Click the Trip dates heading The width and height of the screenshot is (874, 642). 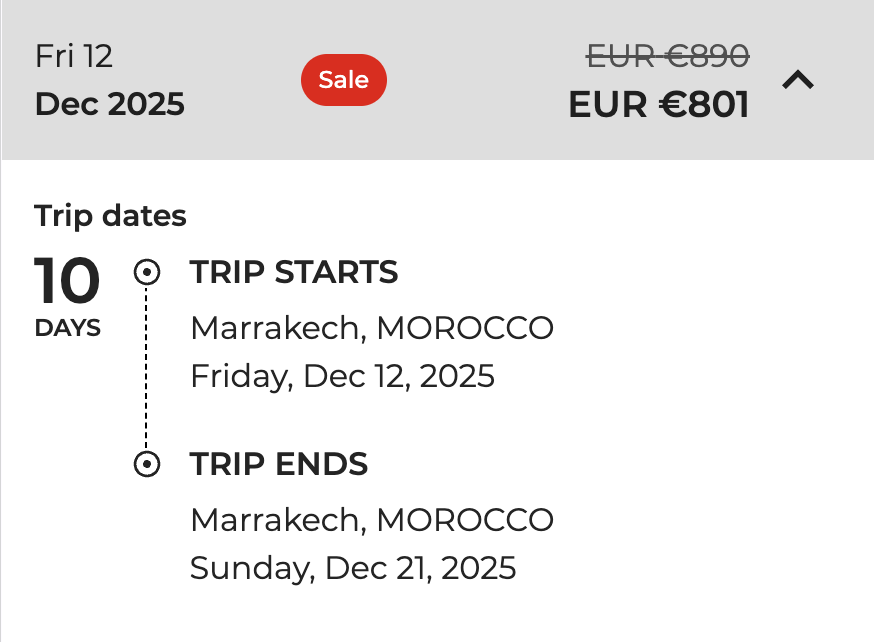pyautogui.click(x=110, y=216)
